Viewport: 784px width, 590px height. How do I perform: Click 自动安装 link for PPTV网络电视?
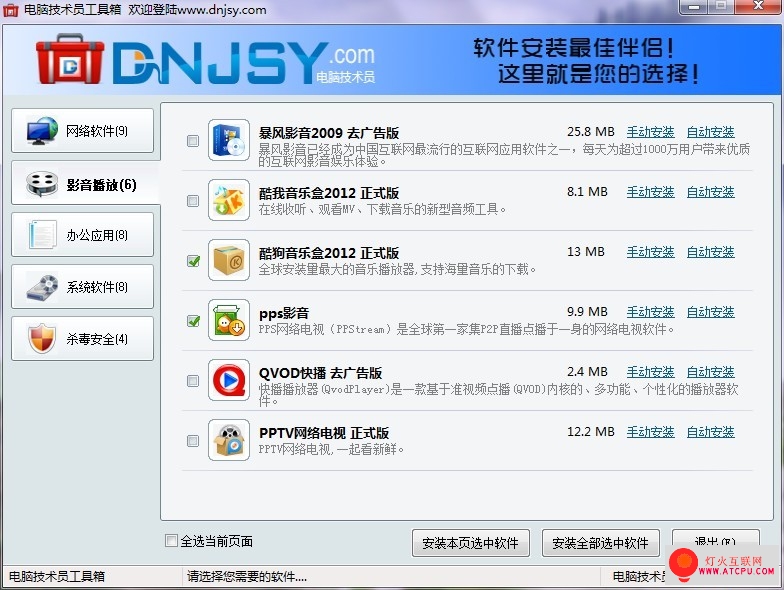pos(710,432)
